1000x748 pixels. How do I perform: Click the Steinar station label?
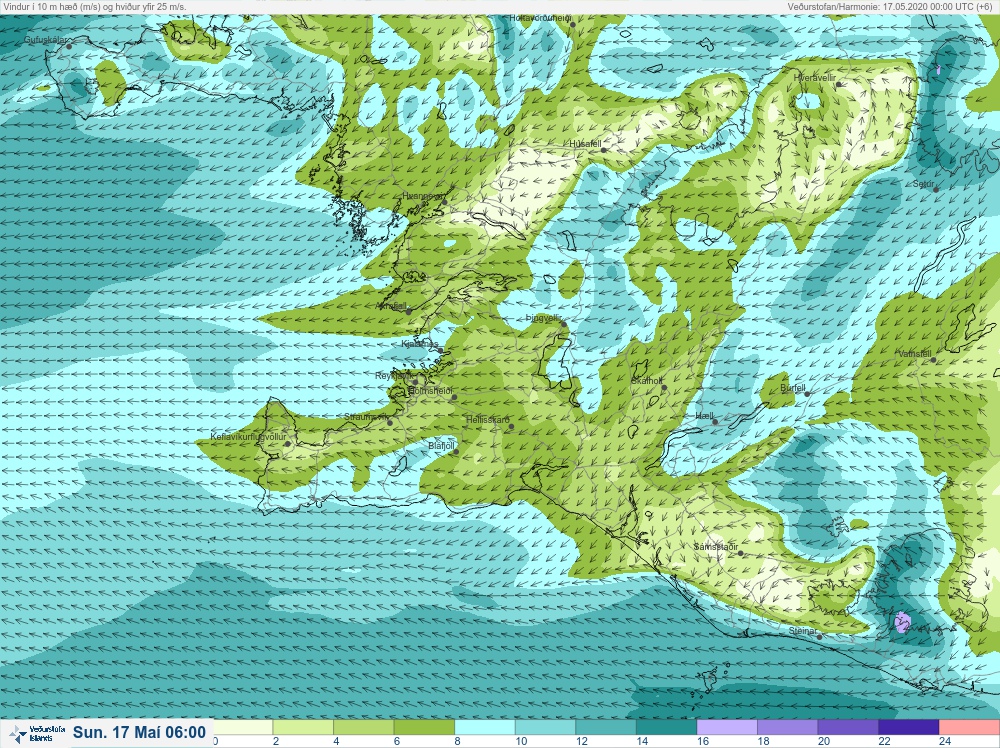(x=802, y=631)
